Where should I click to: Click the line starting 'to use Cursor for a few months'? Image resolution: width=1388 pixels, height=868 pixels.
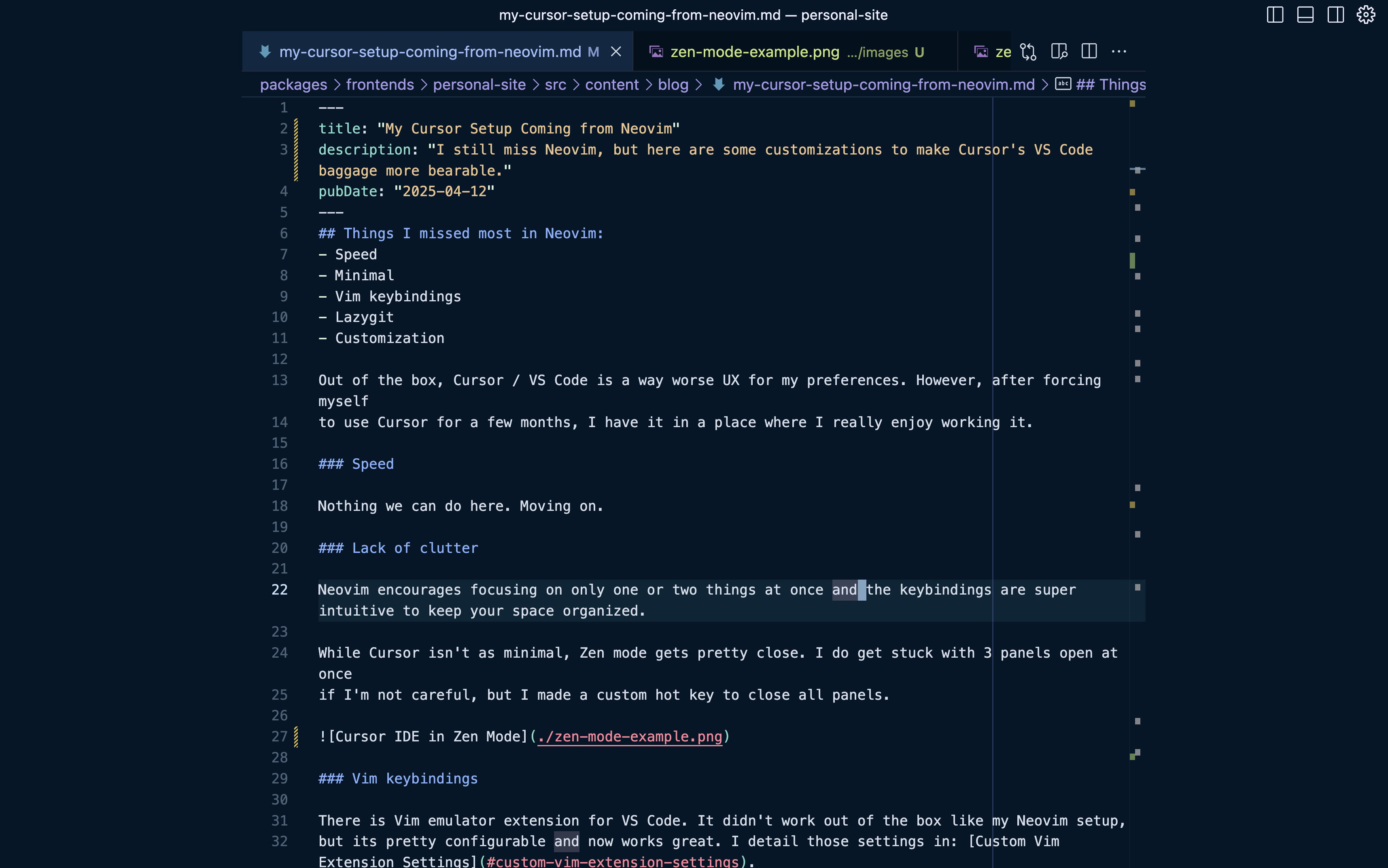[x=676, y=422]
